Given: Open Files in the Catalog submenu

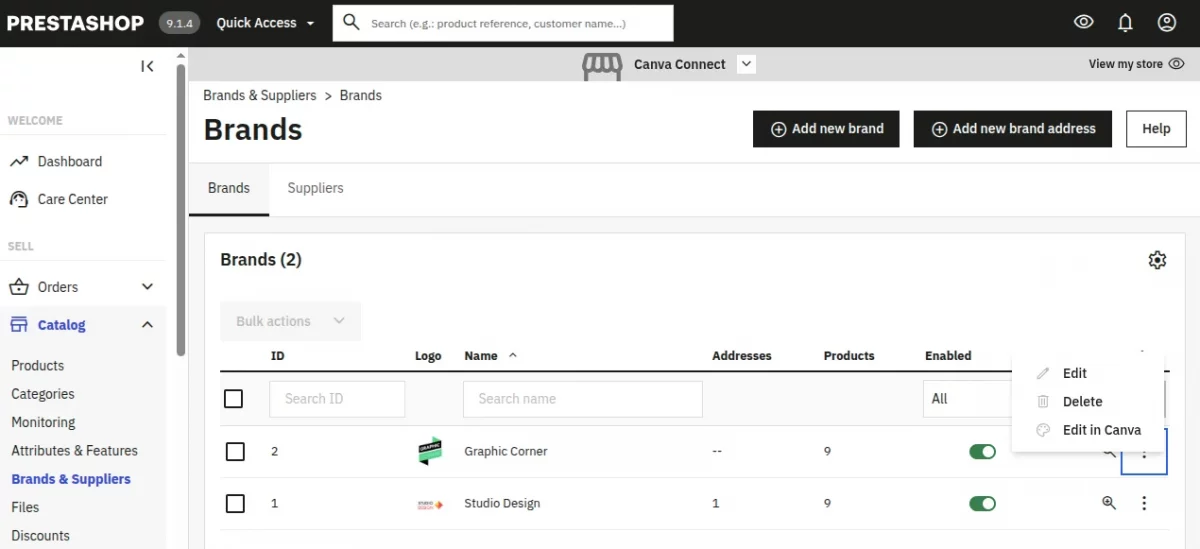Looking at the screenshot, I should point(25,507).
